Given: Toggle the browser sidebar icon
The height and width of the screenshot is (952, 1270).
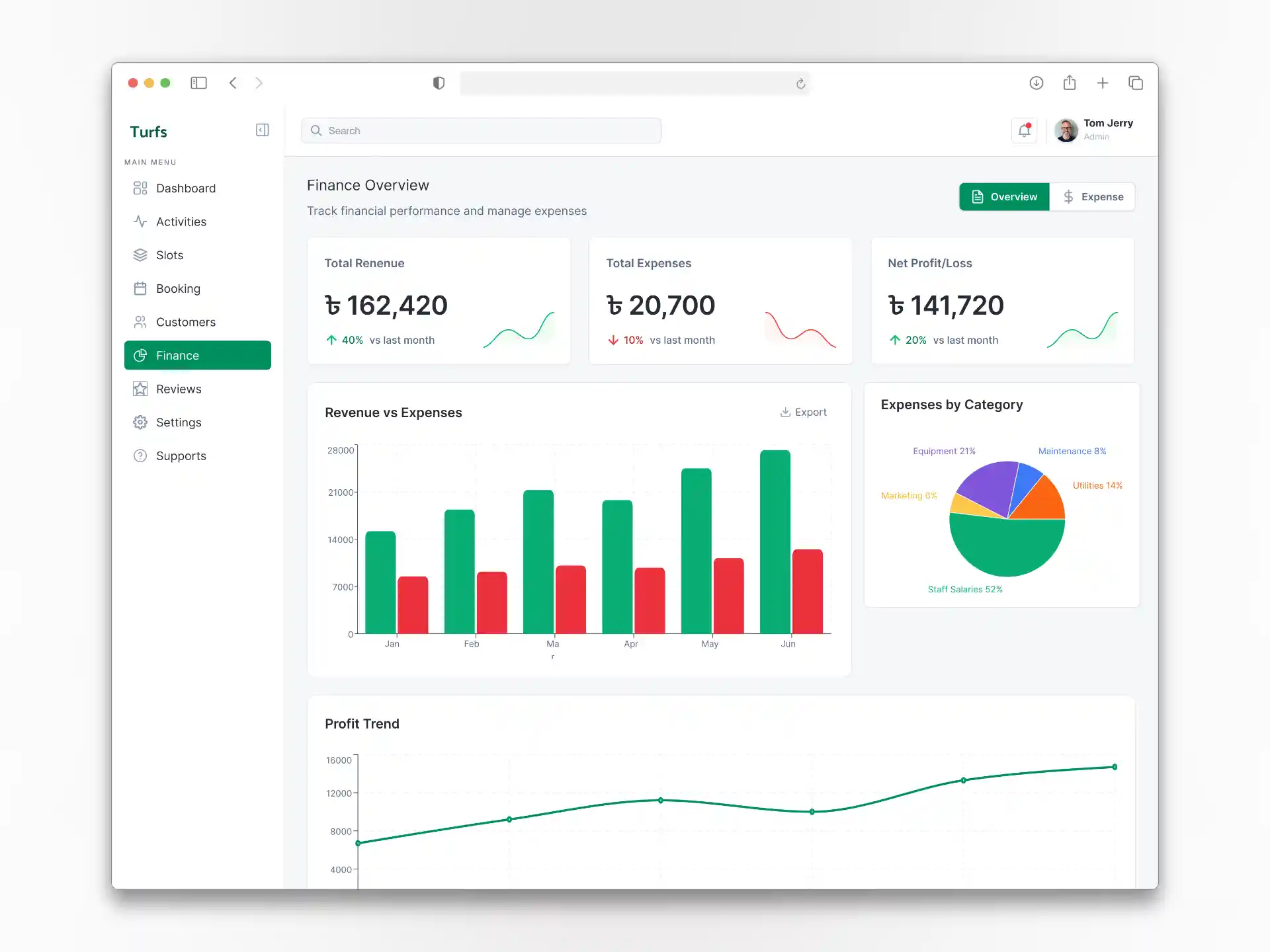Looking at the screenshot, I should pos(198,83).
